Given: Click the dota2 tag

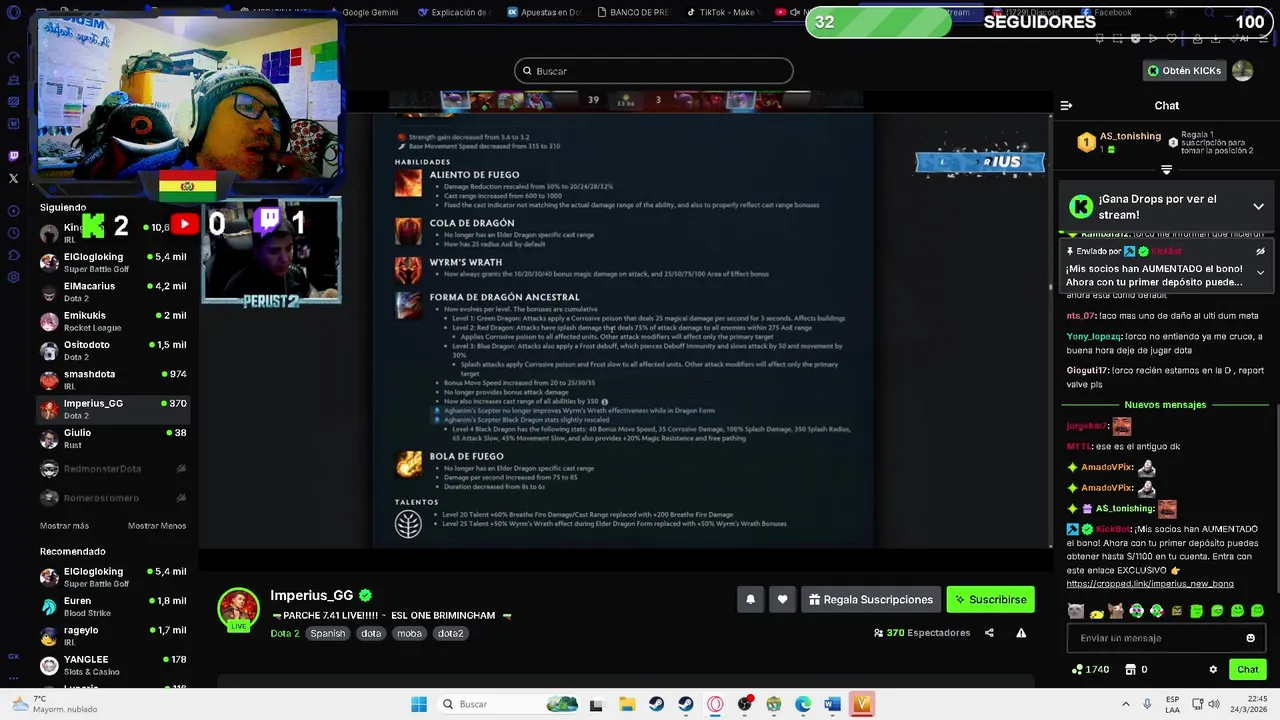Looking at the screenshot, I should pos(450,633).
